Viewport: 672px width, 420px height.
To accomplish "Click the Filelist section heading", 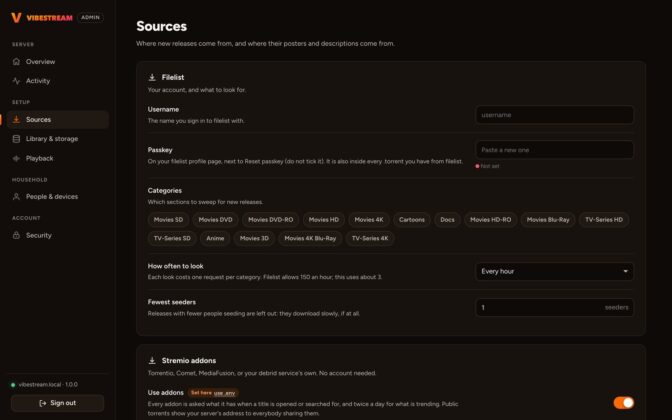I will point(173,78).
